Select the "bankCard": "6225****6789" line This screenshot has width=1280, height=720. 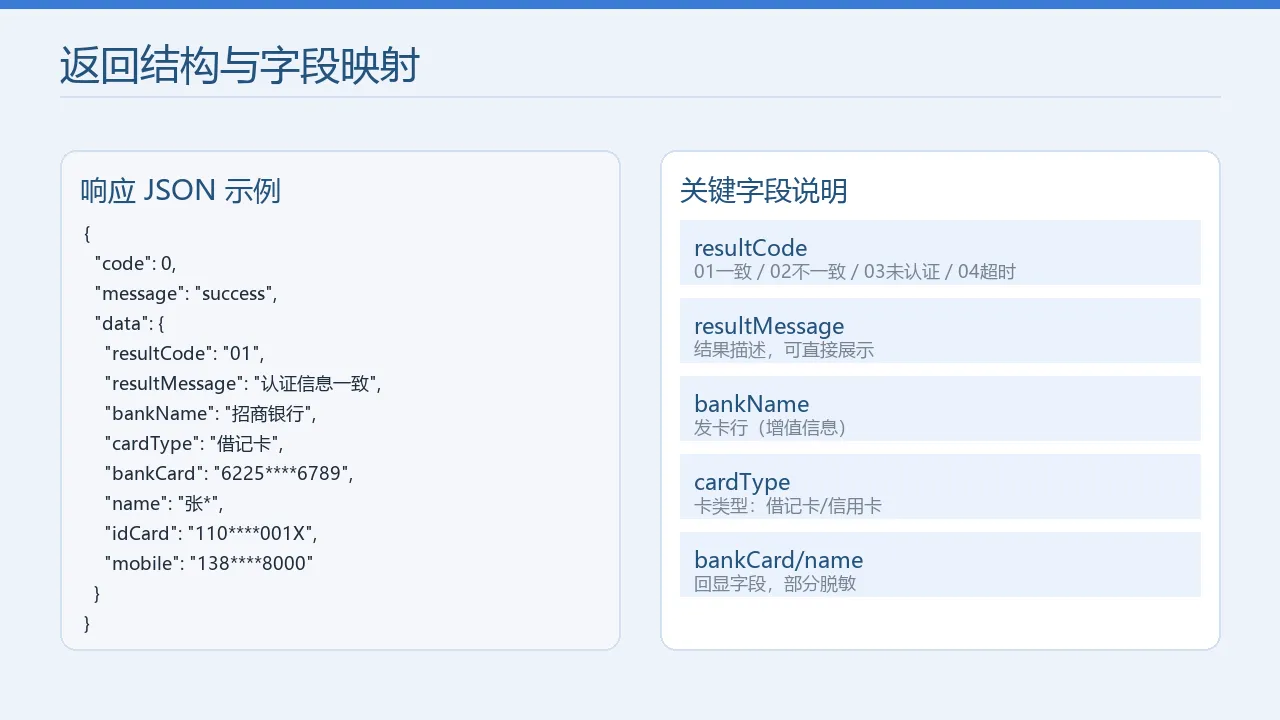(x=229, y=474)
